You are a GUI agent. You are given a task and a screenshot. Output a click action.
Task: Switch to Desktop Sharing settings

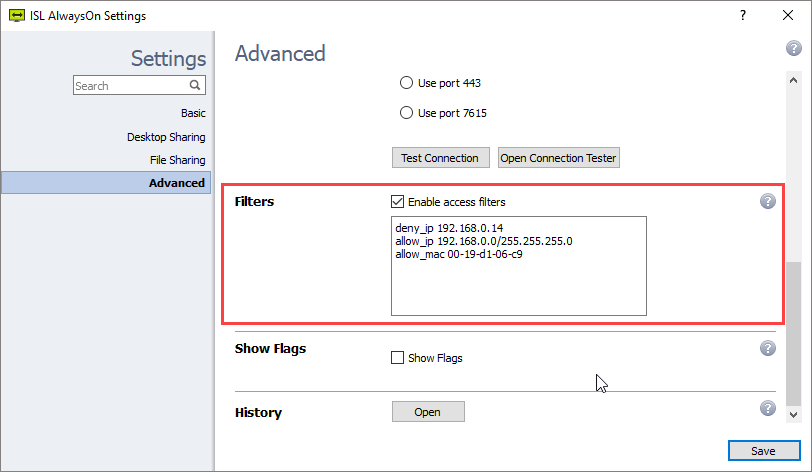tap(166, 137)
